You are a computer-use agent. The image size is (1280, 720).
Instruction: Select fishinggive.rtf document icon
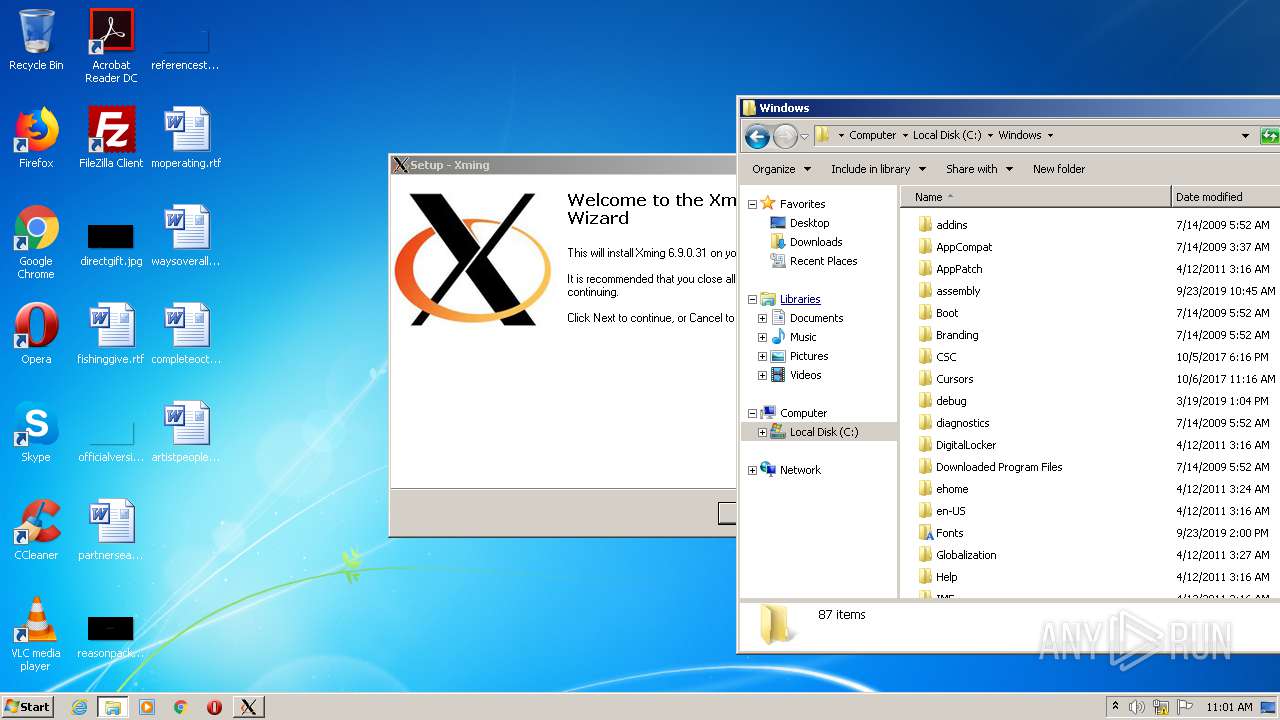111,334
